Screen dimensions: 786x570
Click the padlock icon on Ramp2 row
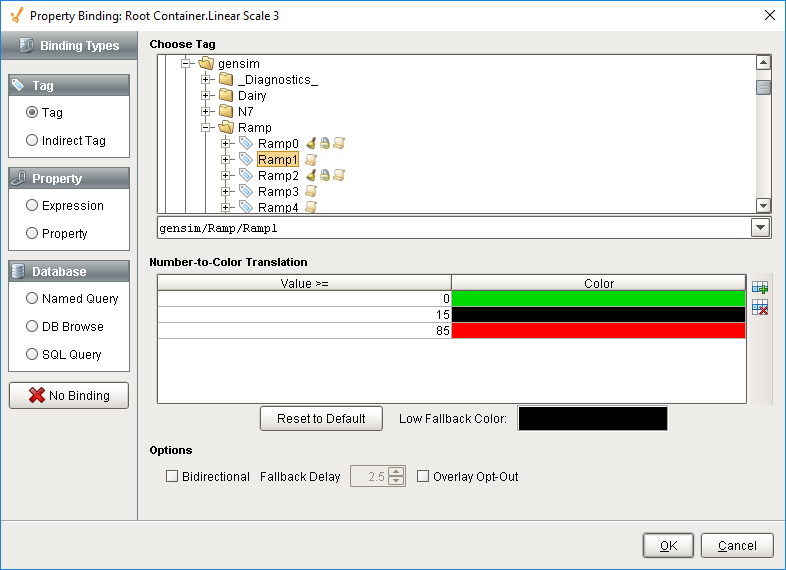pyautogui.click(x=325, y=175)
